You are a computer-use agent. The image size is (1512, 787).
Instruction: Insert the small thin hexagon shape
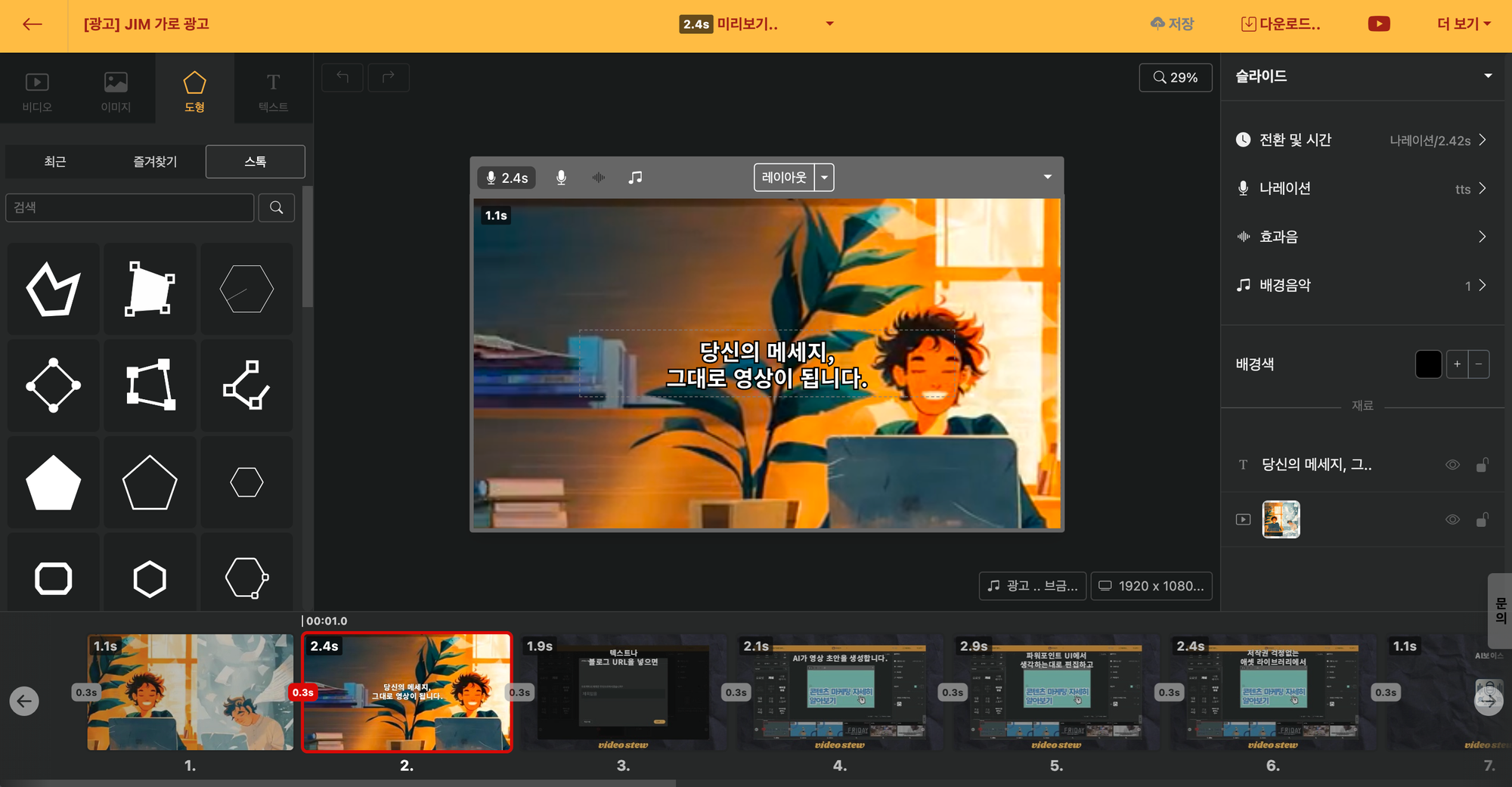[246, 482]
